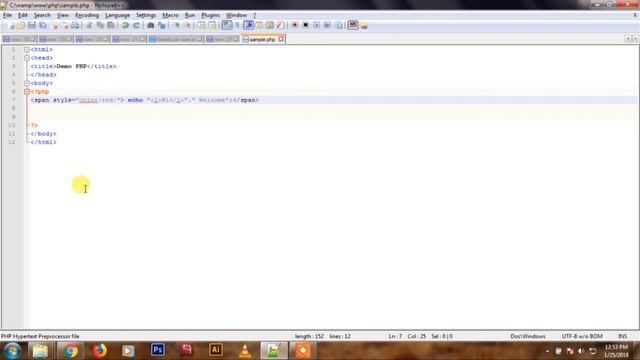Open the Settings menu

[x=146, y=15]
